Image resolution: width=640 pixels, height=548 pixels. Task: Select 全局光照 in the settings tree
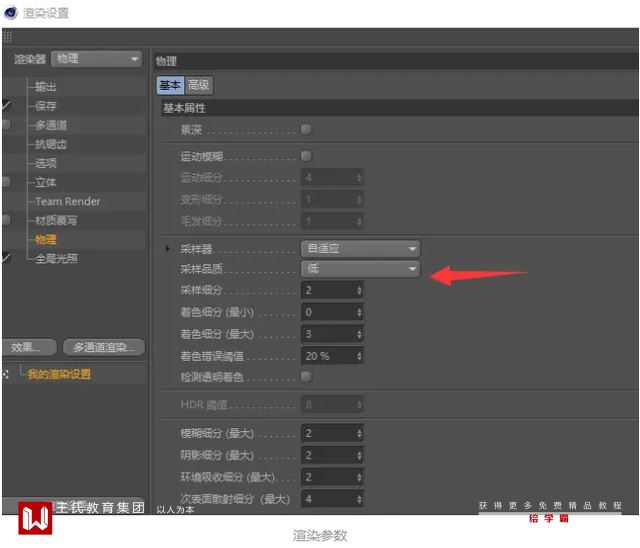pyautogui.click(x=56, y=258)
